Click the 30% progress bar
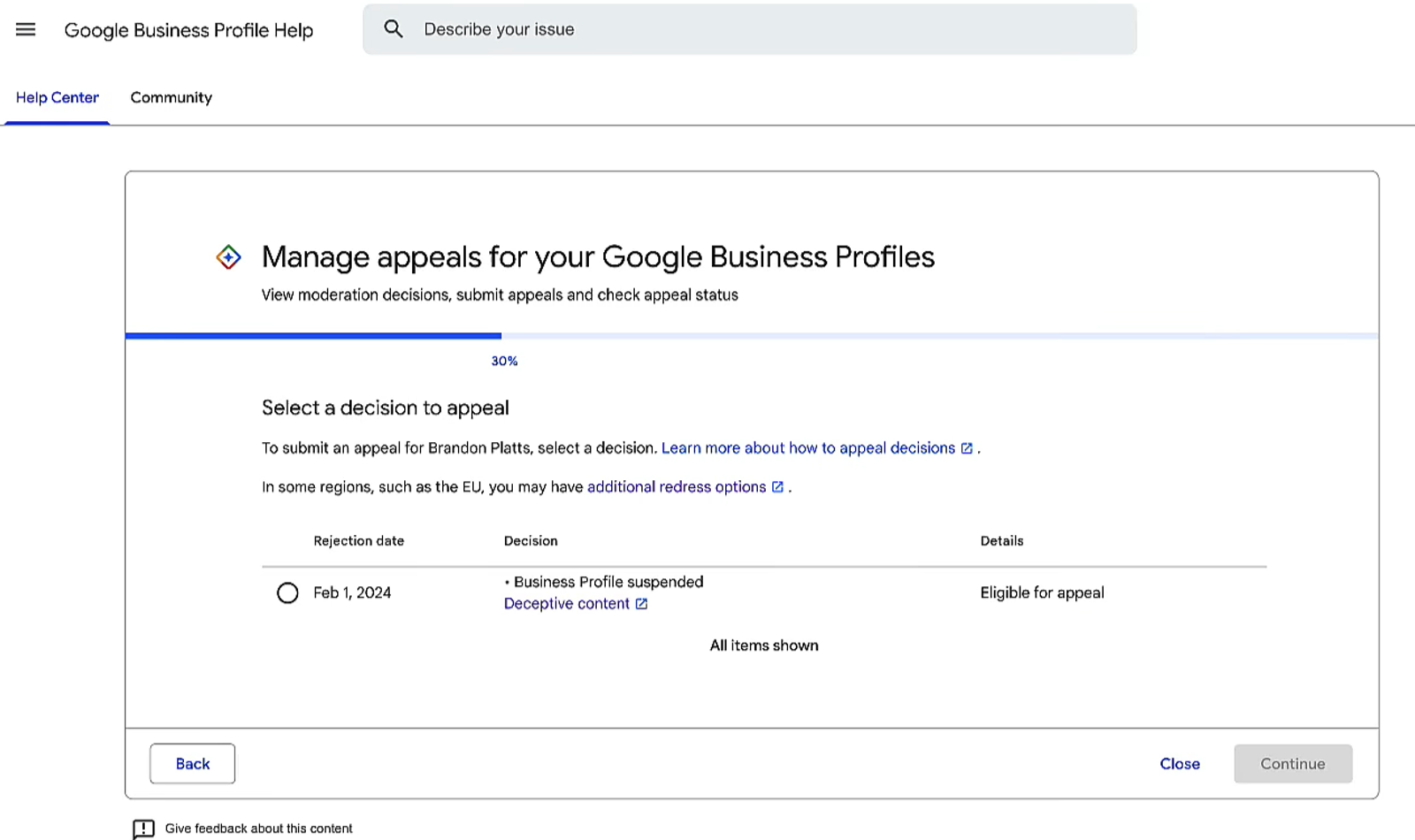Viewport: 1415px width, 840px height. [752, 336]
